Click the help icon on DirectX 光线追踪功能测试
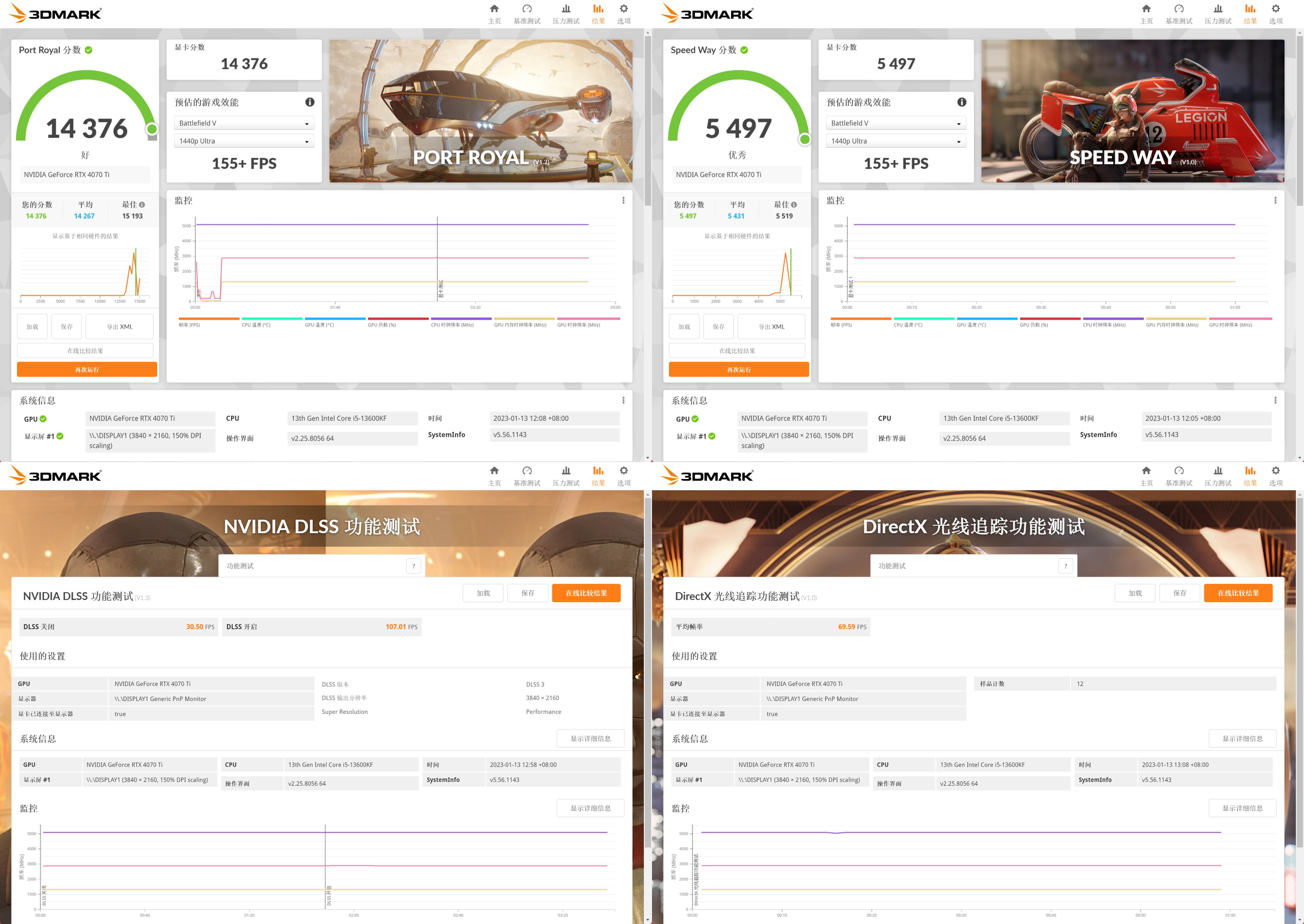The image size is (1304, 924). [x=1065, y=565]
